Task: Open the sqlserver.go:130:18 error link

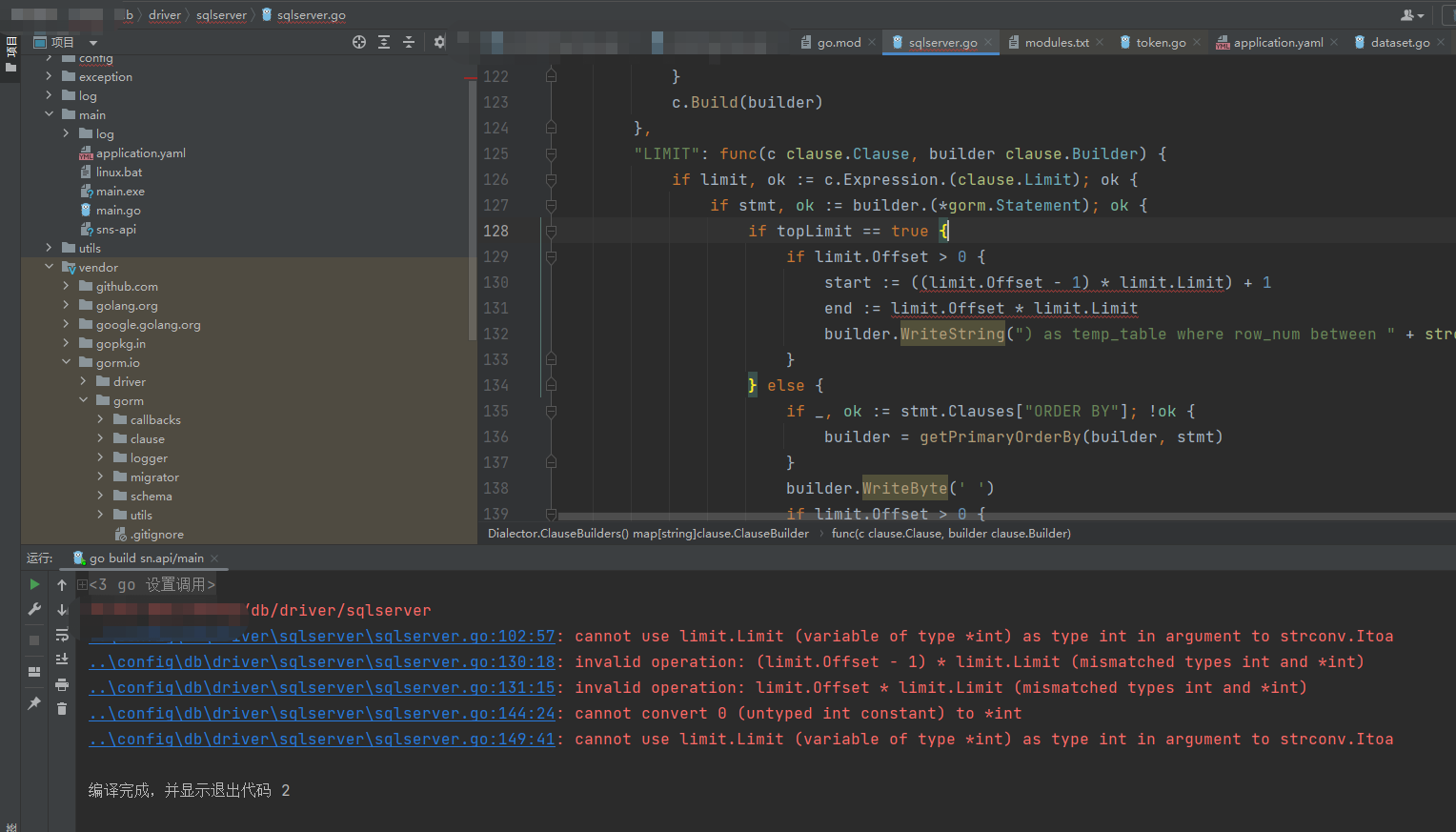Action: (322, 661)
